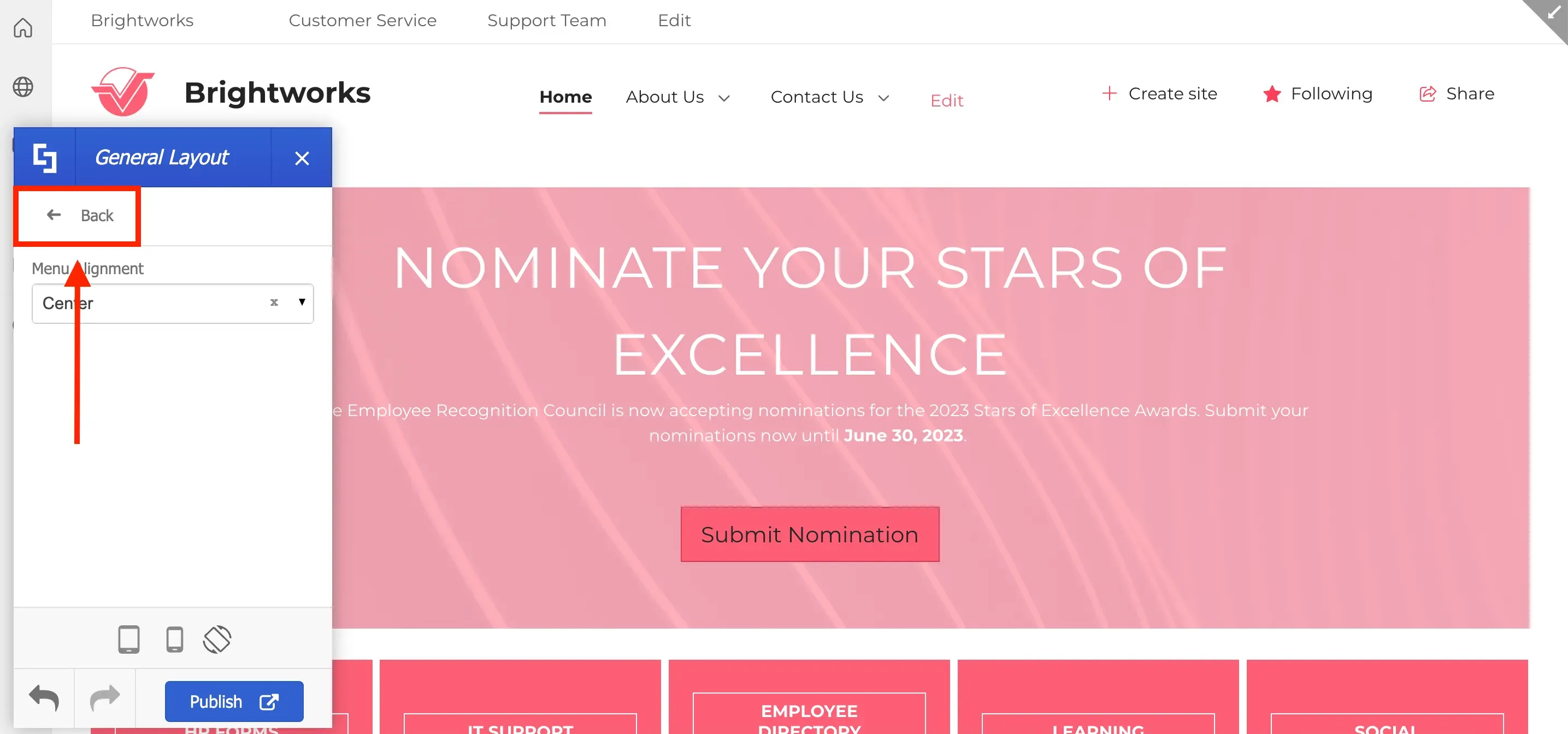
Task: Open the globe icon in left sidebar
Action: pyautogui.click(x=23, y=86)
